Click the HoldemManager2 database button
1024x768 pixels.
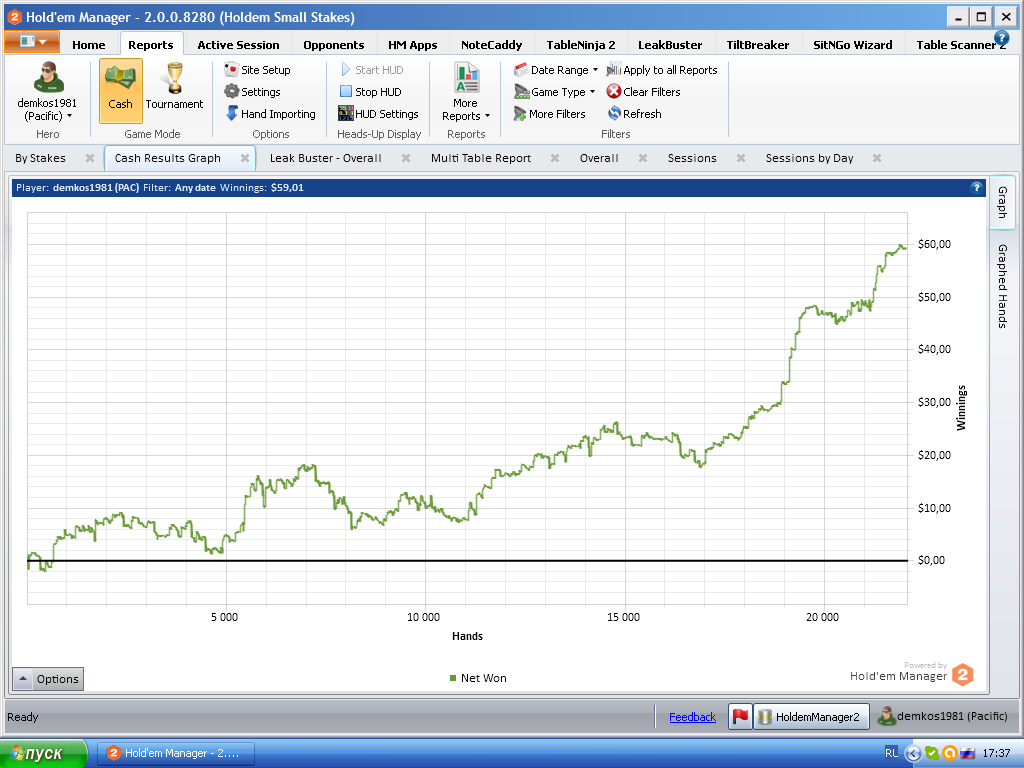point(812,716)
